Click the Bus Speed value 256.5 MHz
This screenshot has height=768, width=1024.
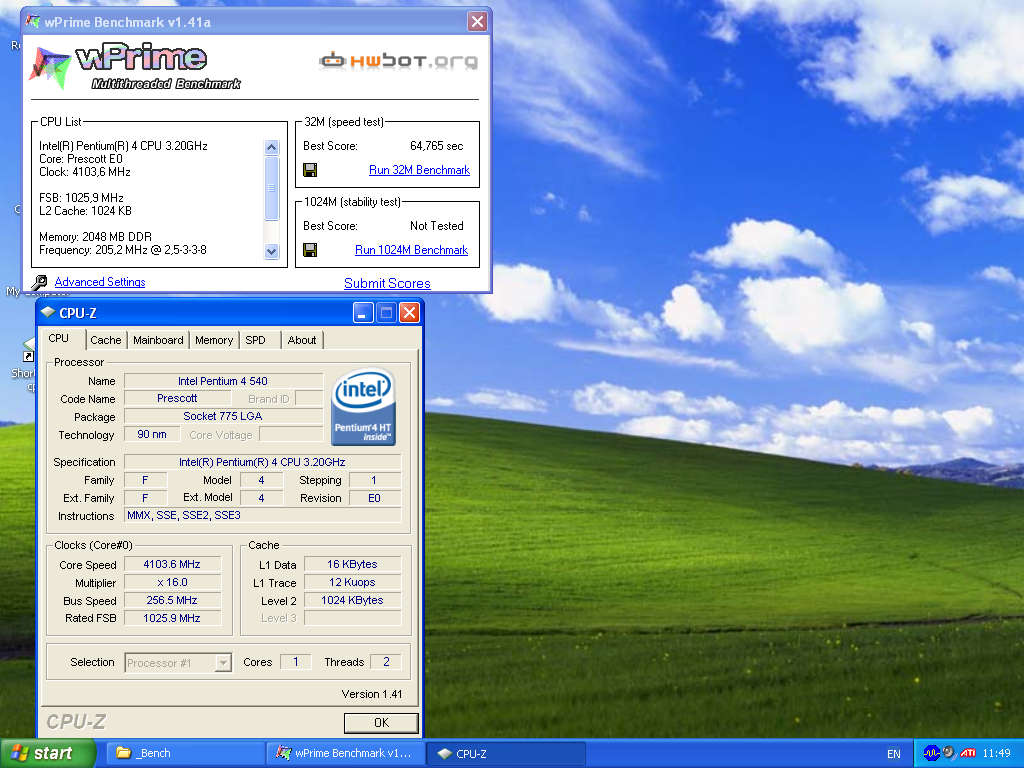172,600
